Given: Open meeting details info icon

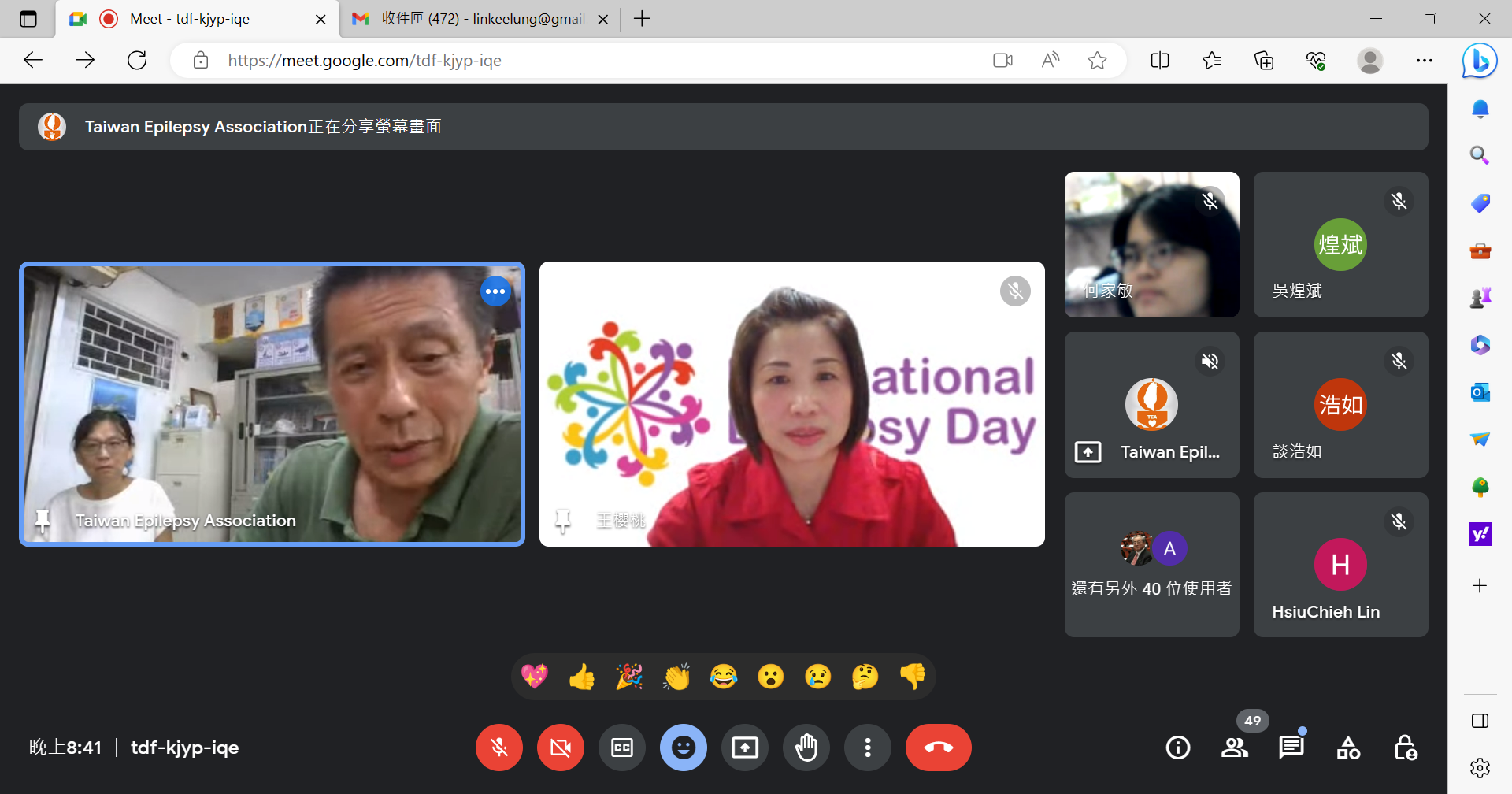Looking at the screenshot, I should (x=1177, y=748).
